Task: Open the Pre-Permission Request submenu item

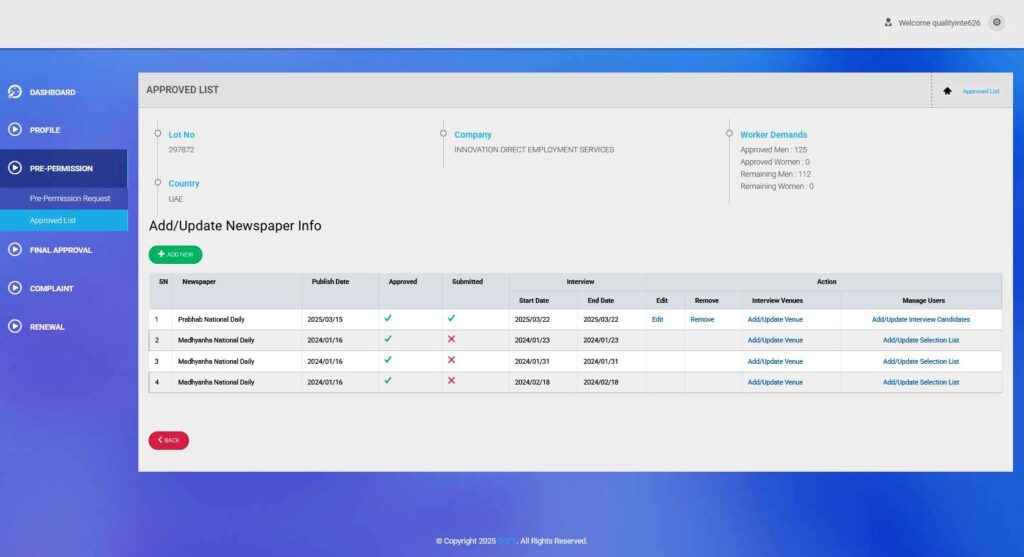Action: pos(70,198)
